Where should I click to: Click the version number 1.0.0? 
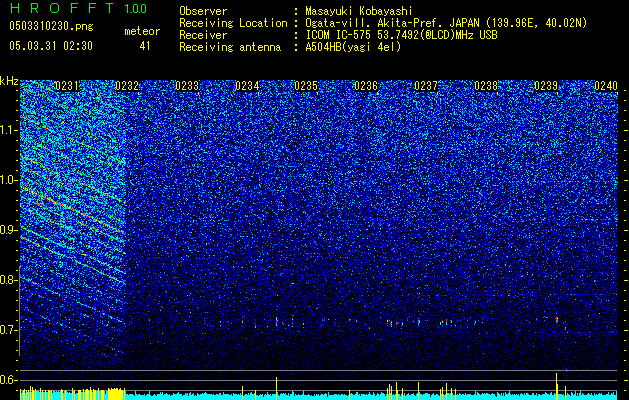click(x=135, y=8)
